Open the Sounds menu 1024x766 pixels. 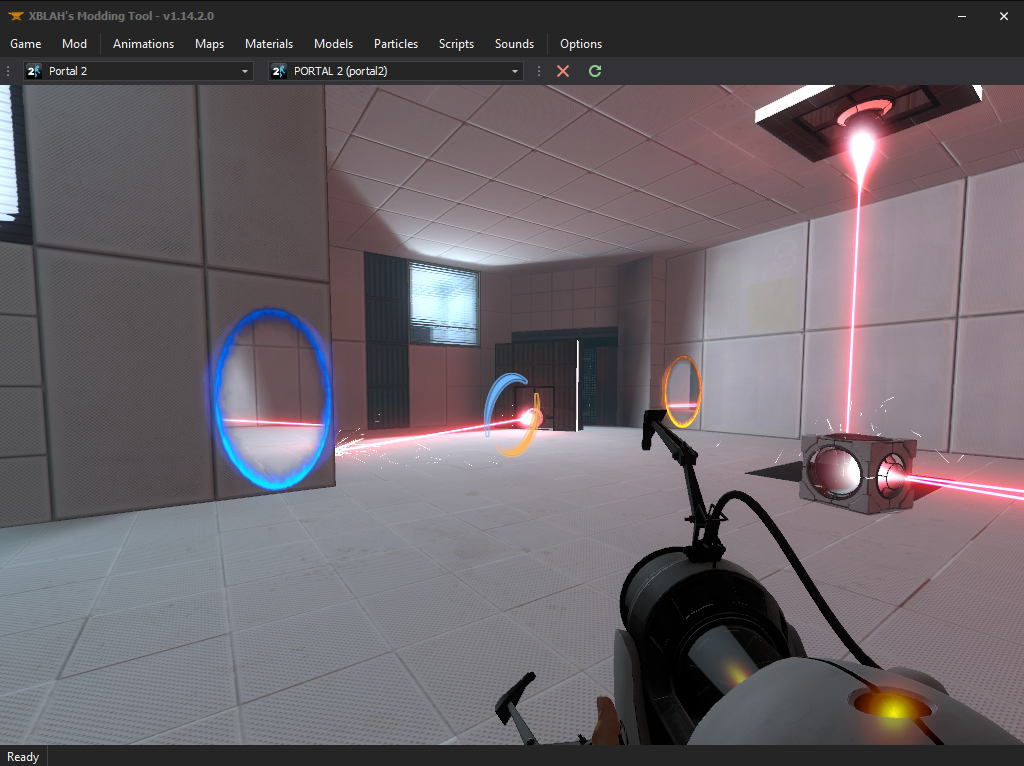[514, 43]
